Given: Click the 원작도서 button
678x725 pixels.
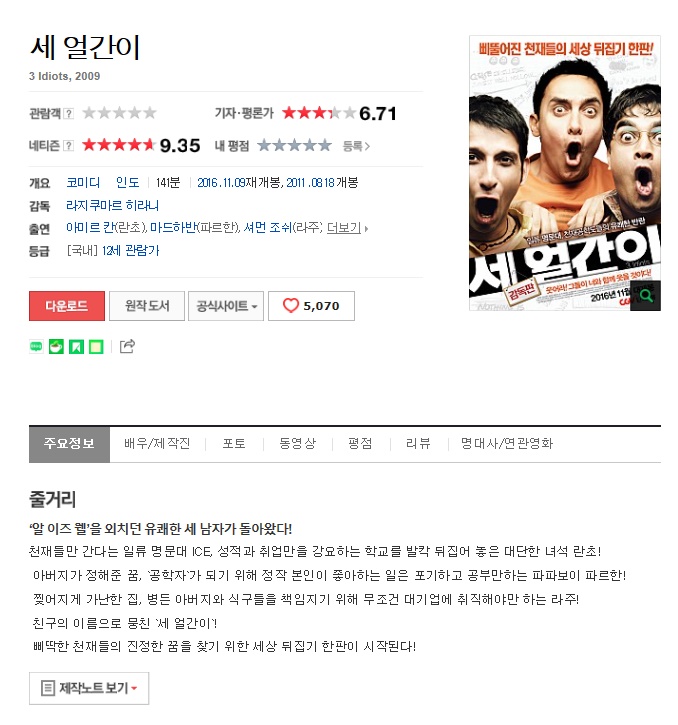Looking at the screenshot, I should [147, 306].
